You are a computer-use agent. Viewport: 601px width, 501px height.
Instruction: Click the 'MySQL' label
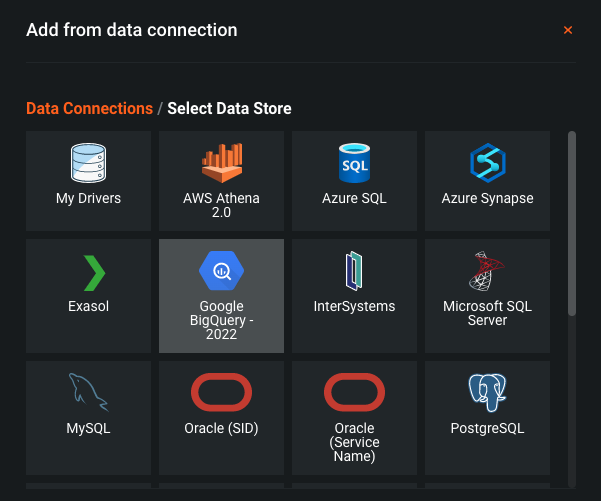pos(89,428)
